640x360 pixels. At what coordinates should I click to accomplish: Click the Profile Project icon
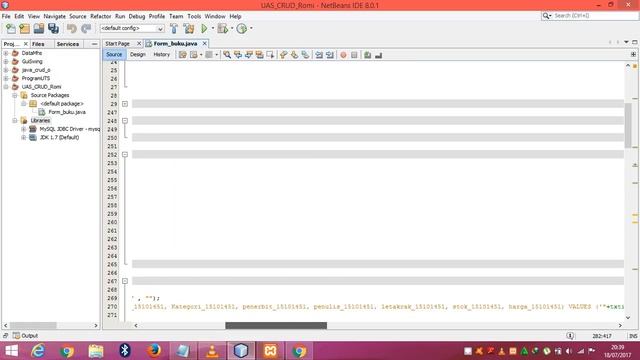[242, 28]
